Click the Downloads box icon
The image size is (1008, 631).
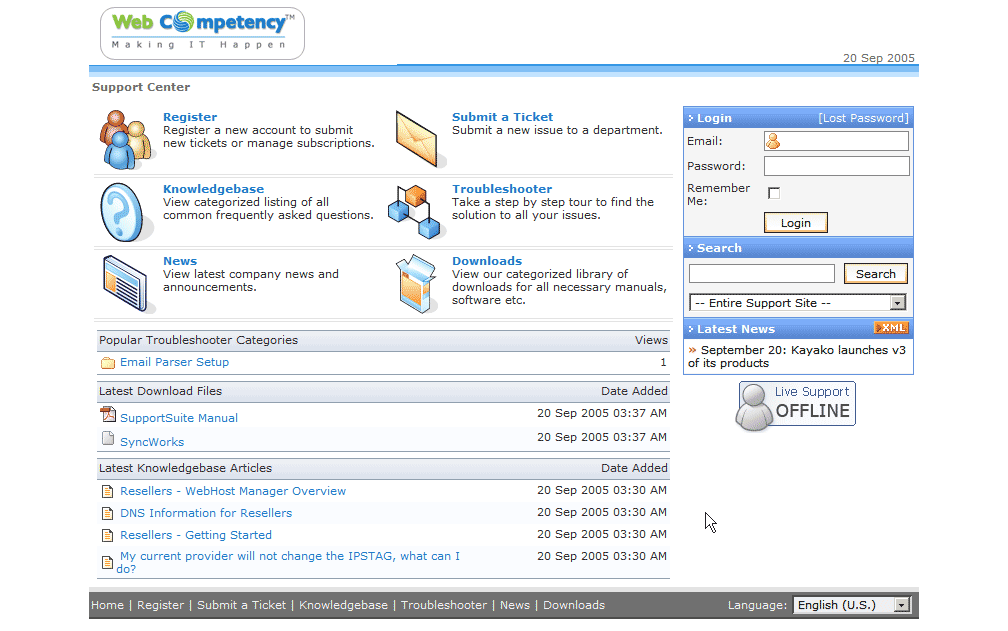click(417, 284)
